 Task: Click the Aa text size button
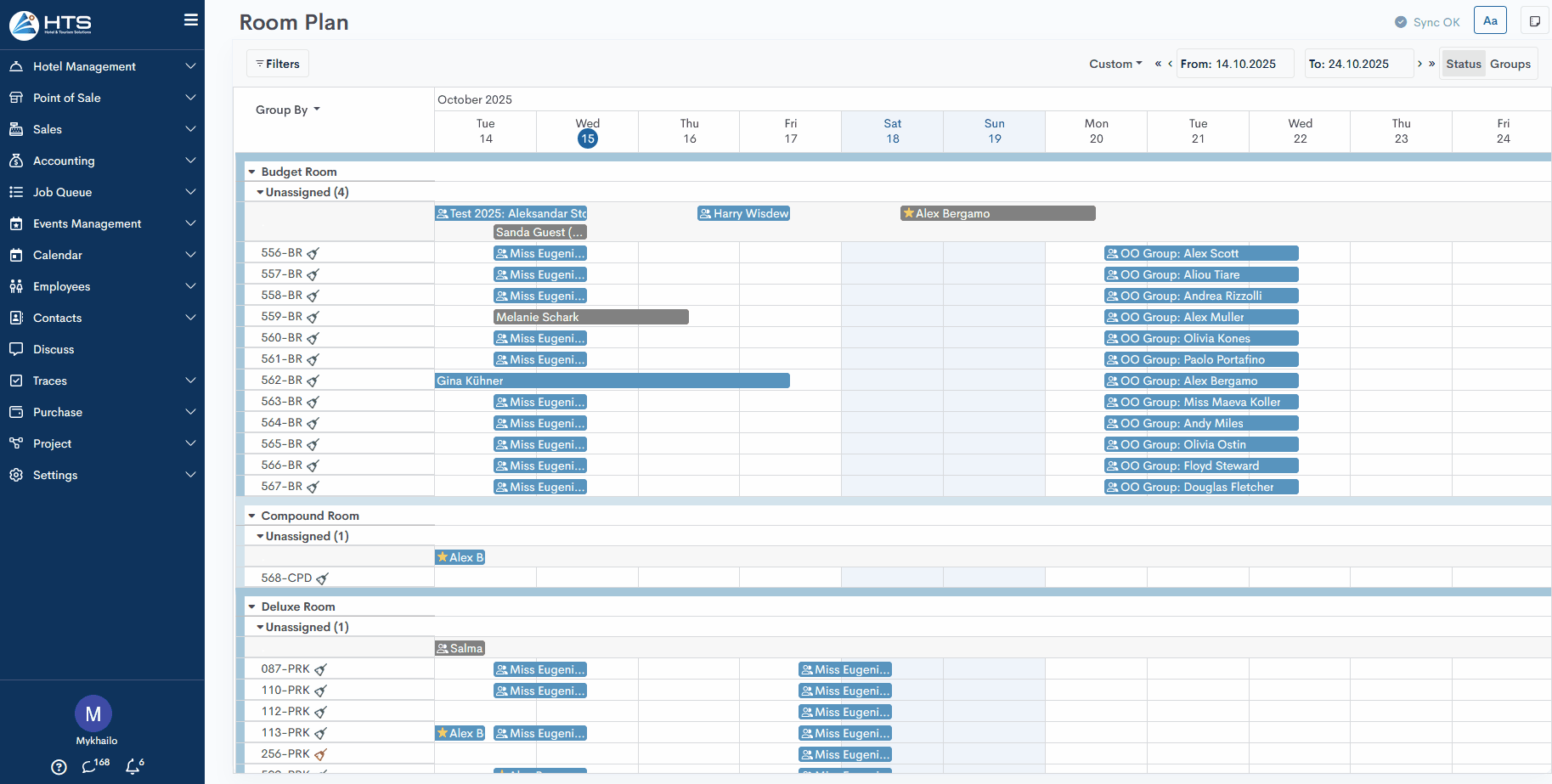click(x=1490, y=21)
